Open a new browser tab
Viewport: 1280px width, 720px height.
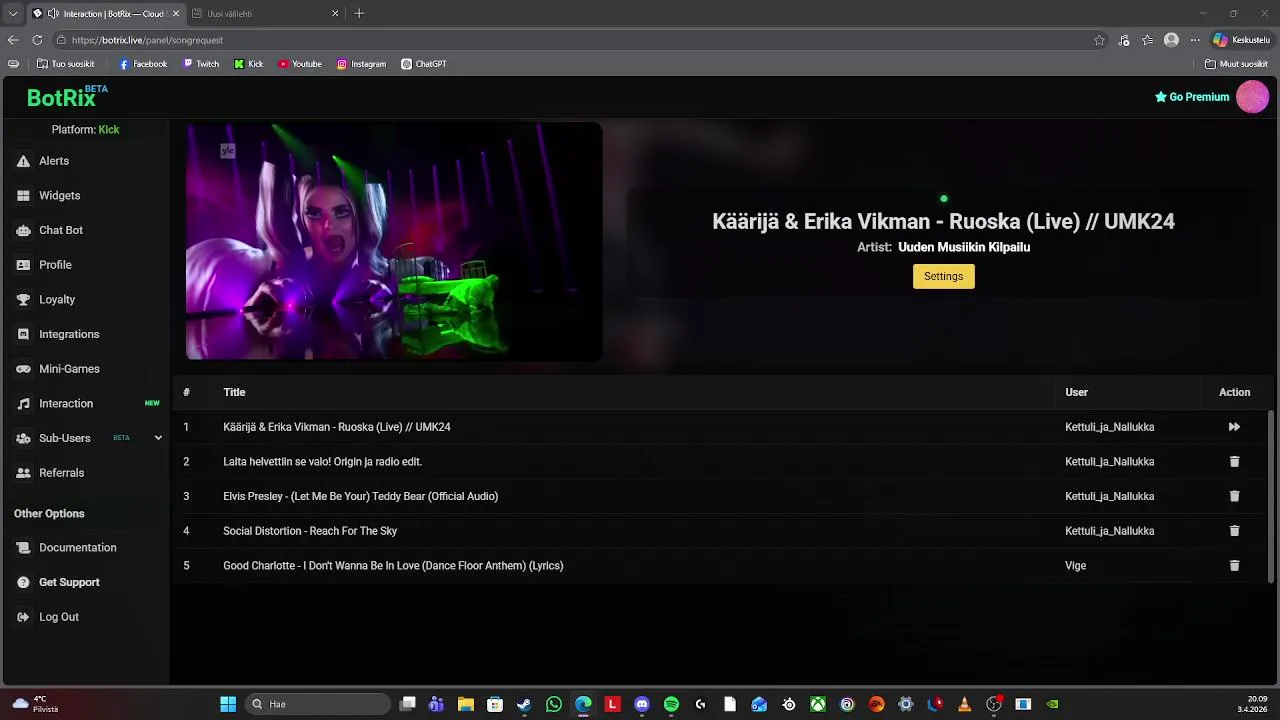(x=359, y=14)
